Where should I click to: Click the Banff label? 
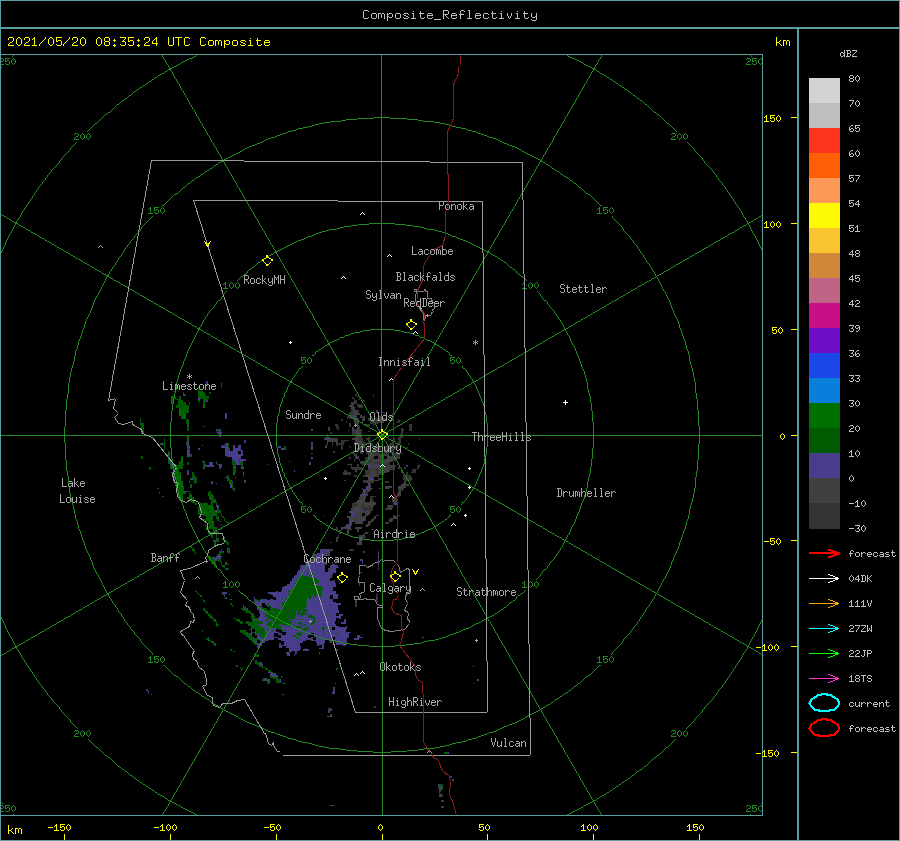click(x=165, y=557)
